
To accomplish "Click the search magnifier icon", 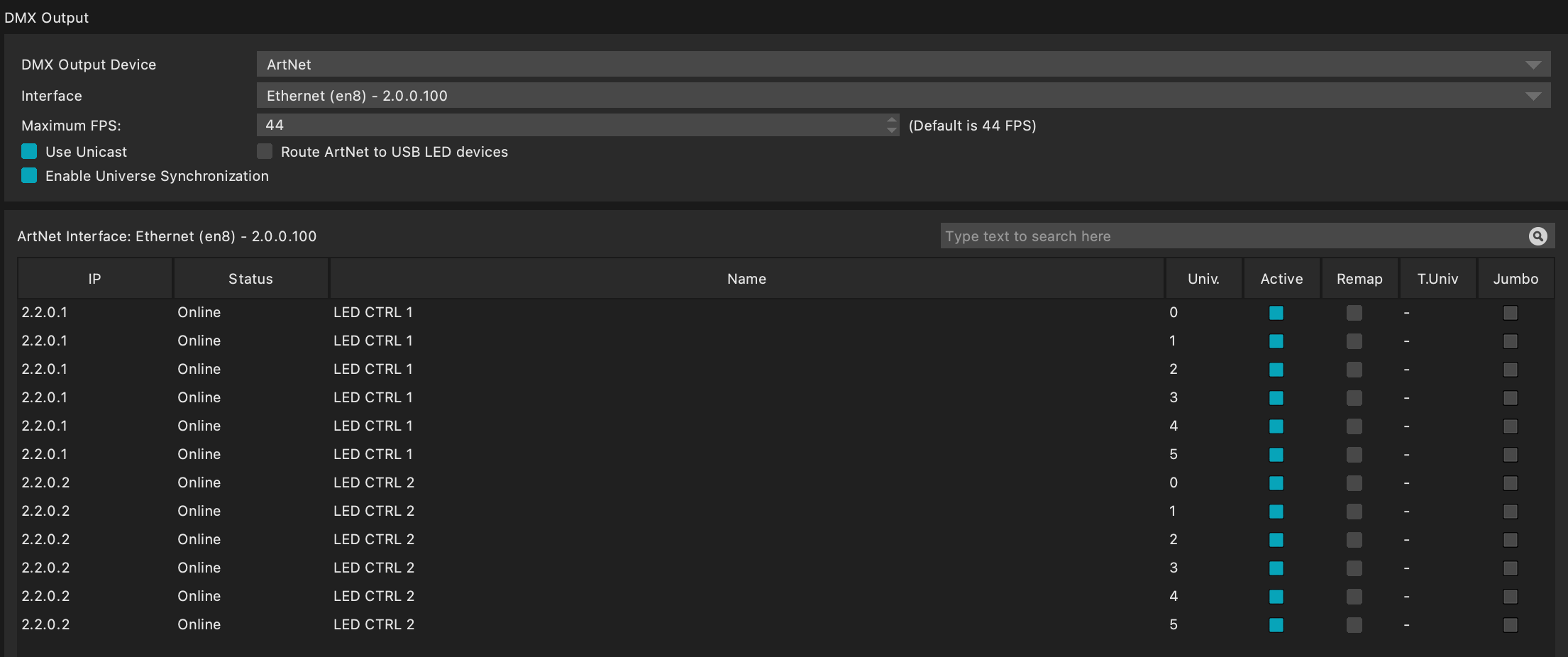I will (1537, 236).
